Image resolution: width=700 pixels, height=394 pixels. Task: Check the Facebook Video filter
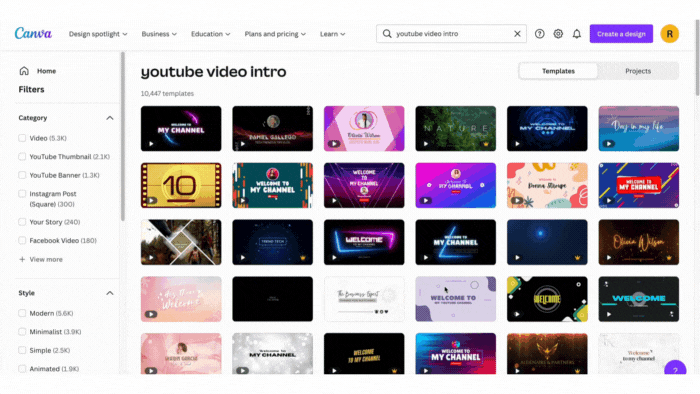pyautogui.click(x=22, y=241)
